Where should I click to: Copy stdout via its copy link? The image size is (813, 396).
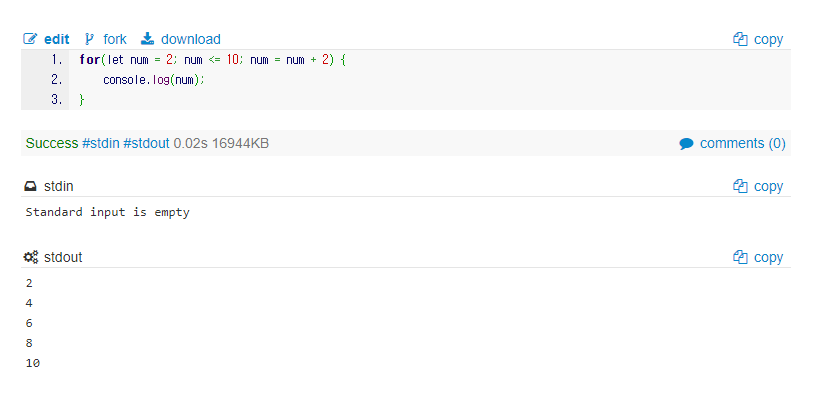[x=768, y=258]
